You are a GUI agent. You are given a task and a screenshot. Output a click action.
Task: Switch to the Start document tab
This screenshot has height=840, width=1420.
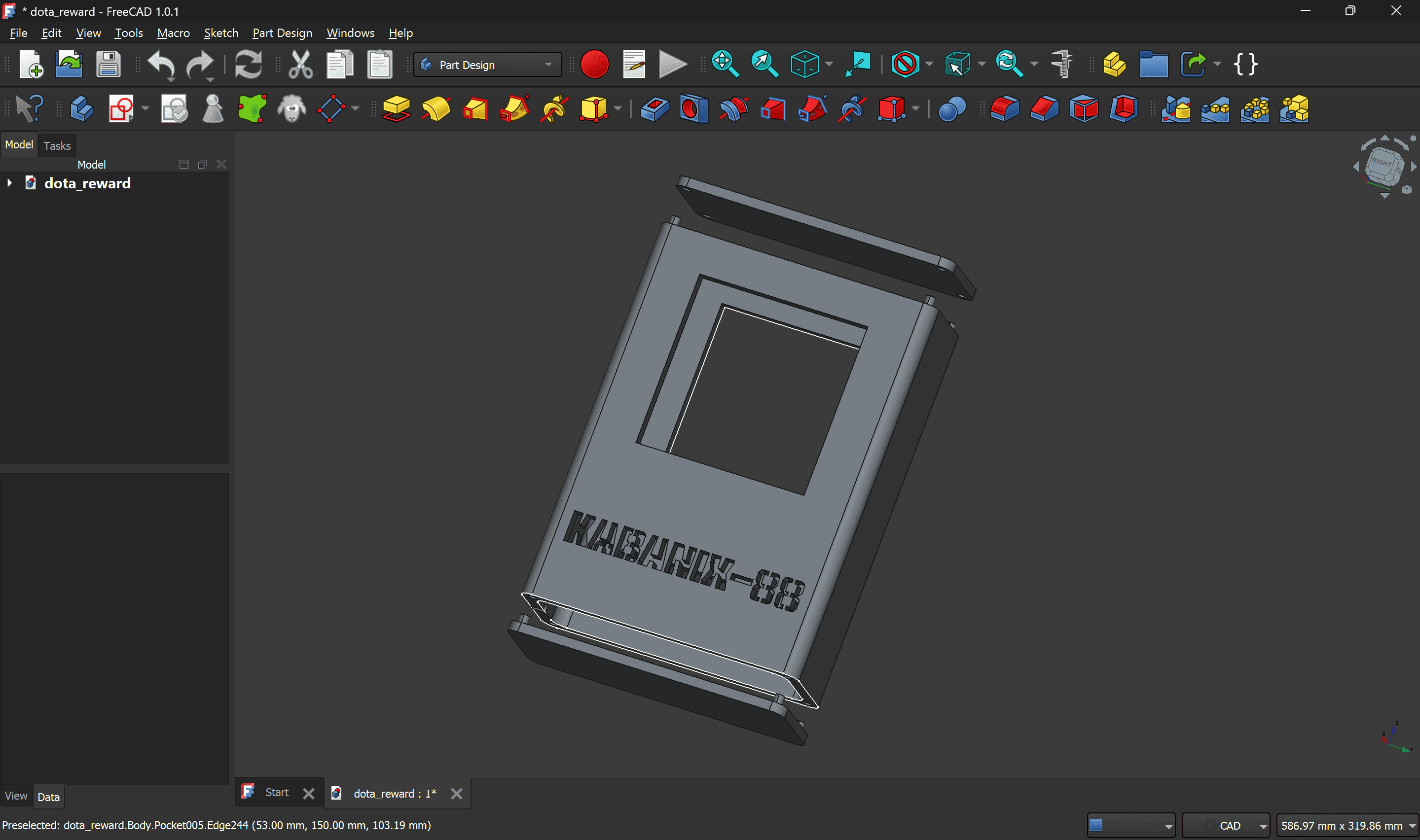pyautogui.click(x=277, y=793)
